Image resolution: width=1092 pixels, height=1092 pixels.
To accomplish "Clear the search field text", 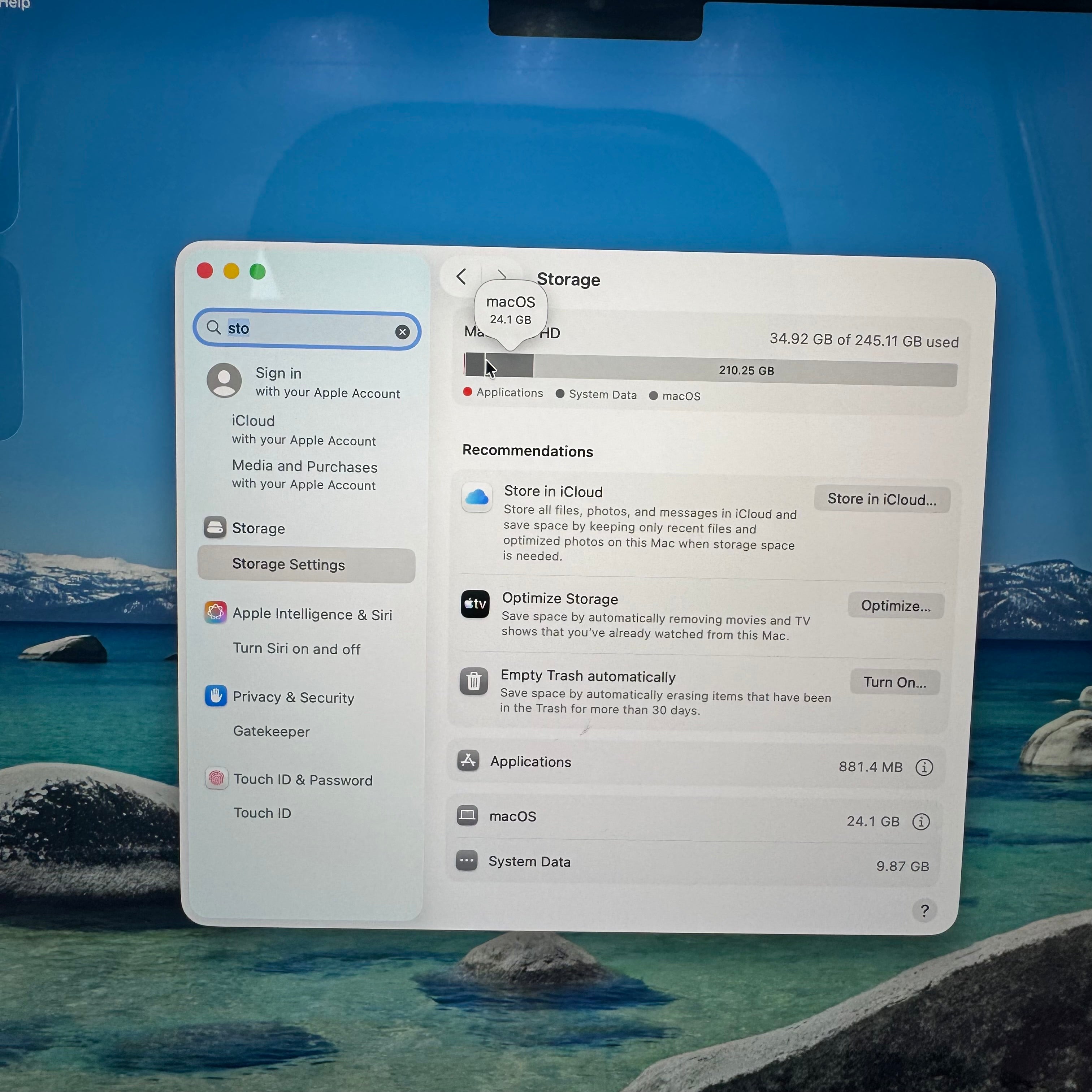I will tap(402, 332).
